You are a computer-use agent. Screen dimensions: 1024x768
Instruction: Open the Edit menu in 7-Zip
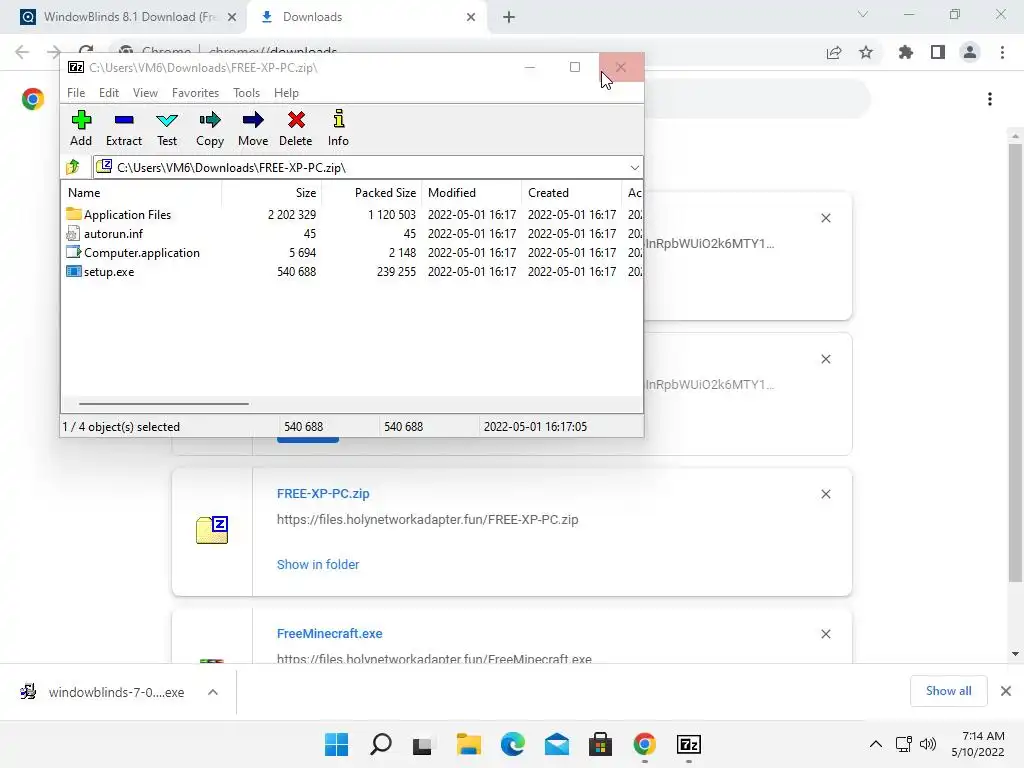(x=108, y=93)
